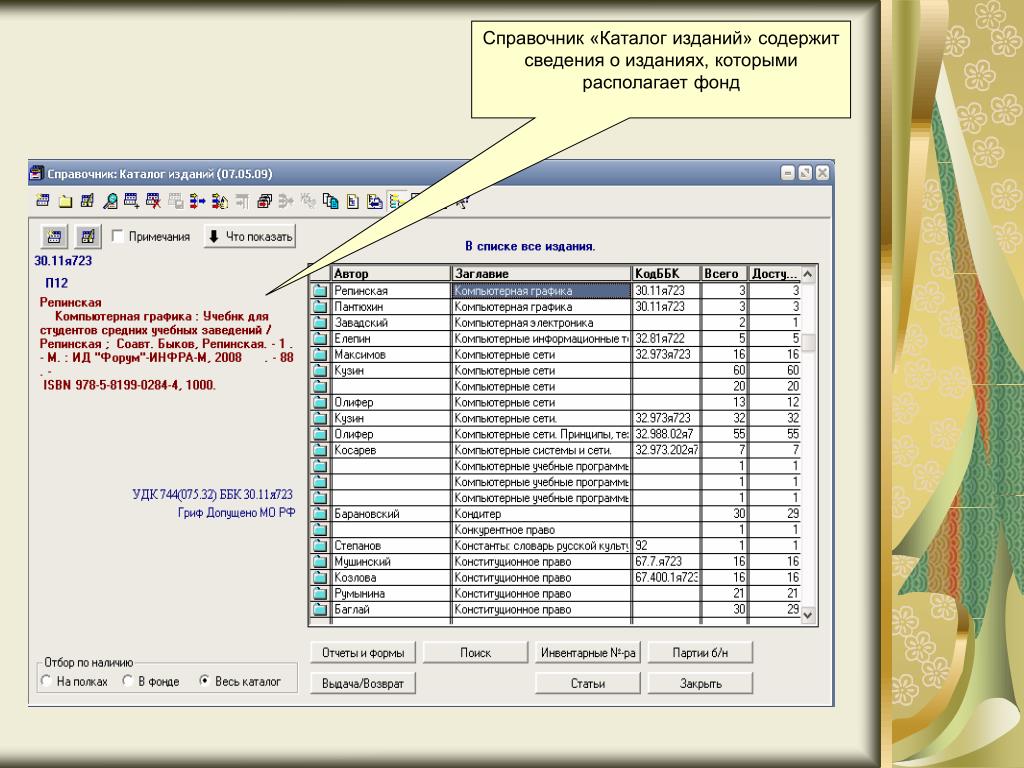Click the folder icon in Завадский row
This screenshot has width=1024, height=768.
tap(319, 323)
